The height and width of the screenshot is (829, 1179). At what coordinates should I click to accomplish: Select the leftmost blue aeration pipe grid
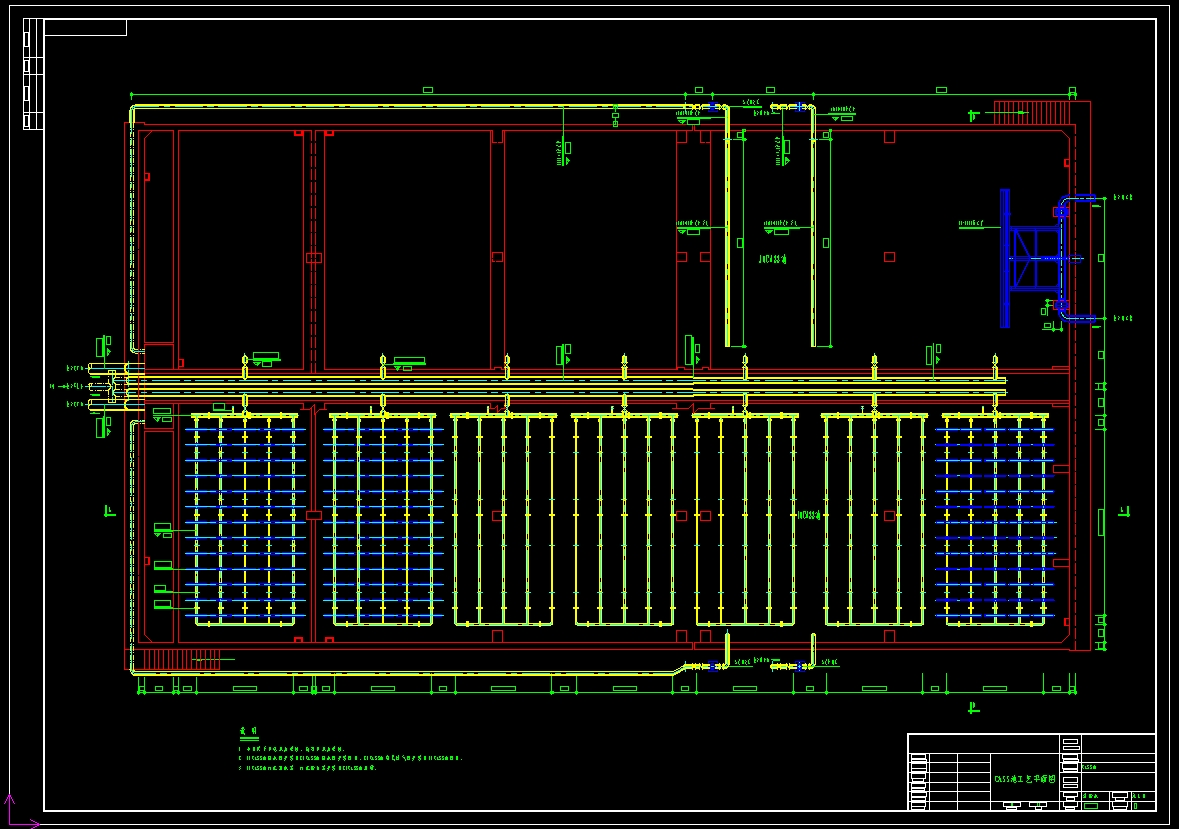tap(245, 520)
